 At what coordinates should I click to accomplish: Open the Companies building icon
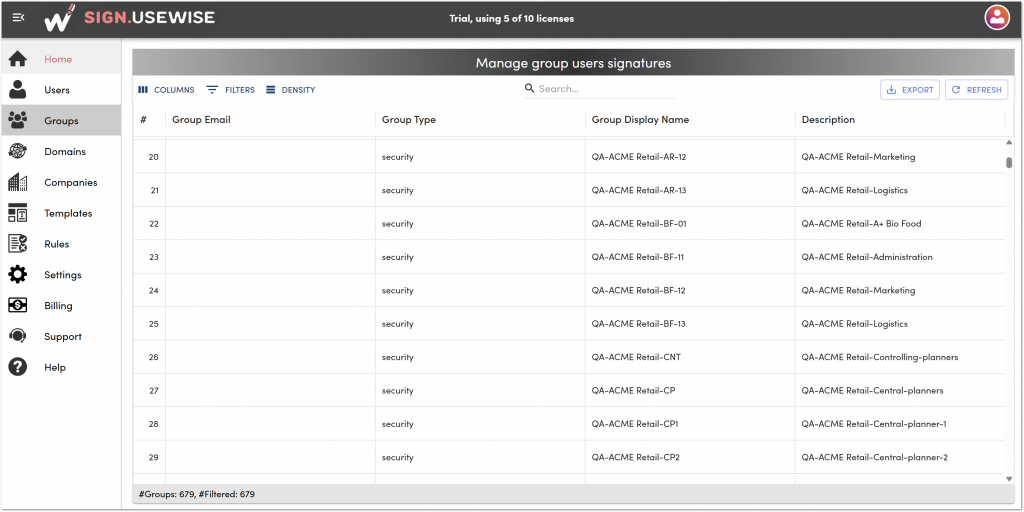pyautogui.click(x=18, y=182)
